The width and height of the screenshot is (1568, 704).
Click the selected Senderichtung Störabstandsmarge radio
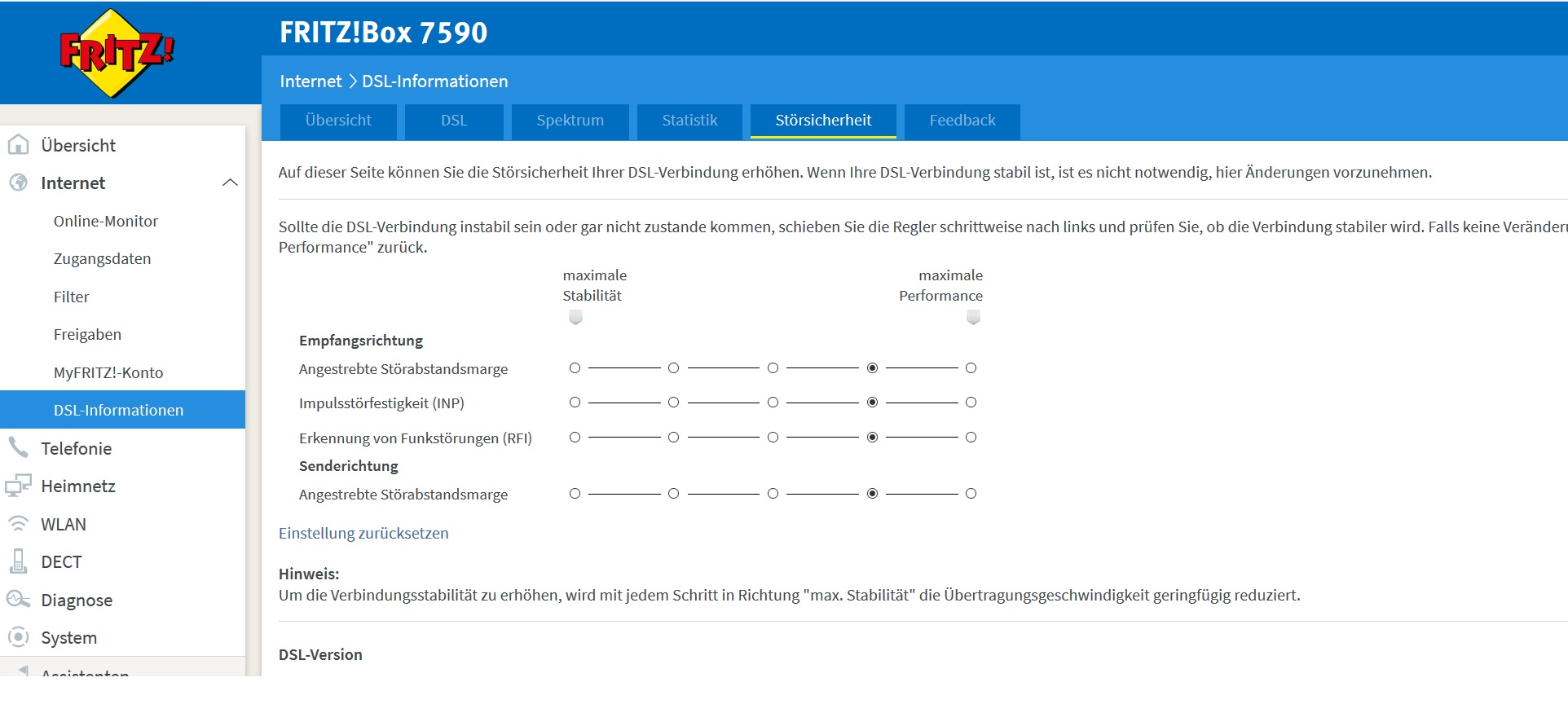(872, 494)
